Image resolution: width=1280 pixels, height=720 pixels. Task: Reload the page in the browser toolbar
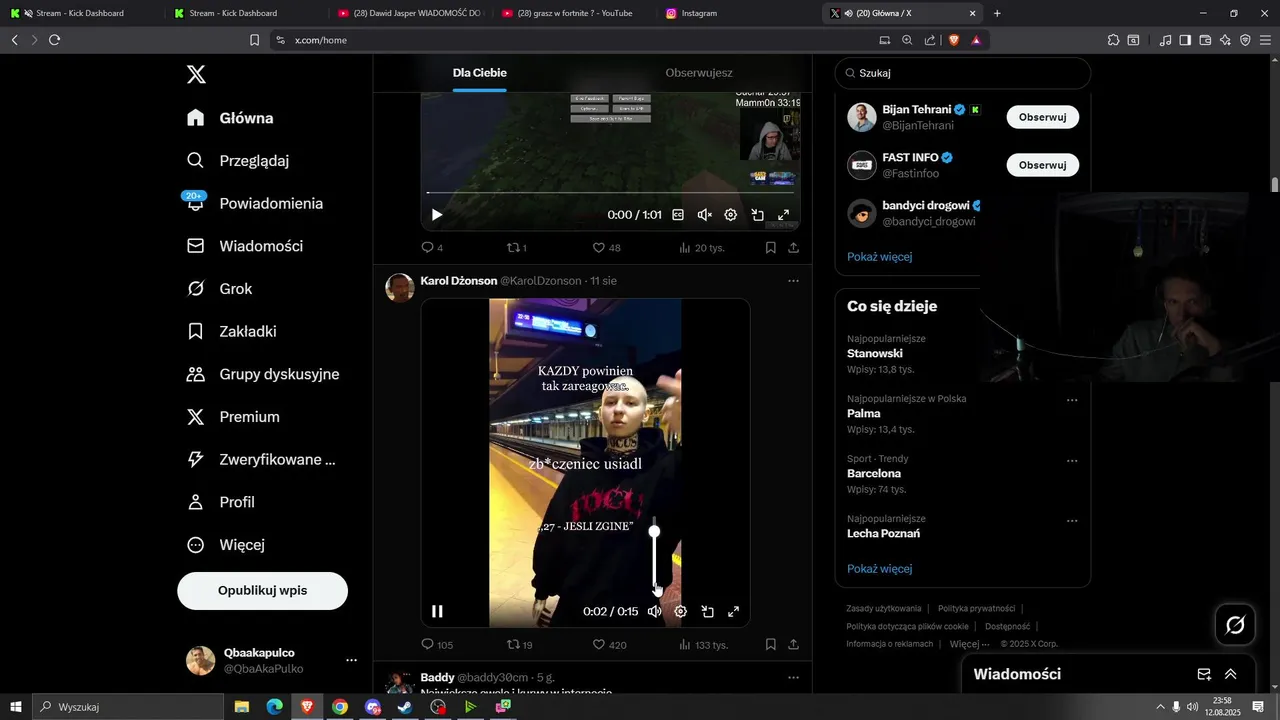[54, 40]
